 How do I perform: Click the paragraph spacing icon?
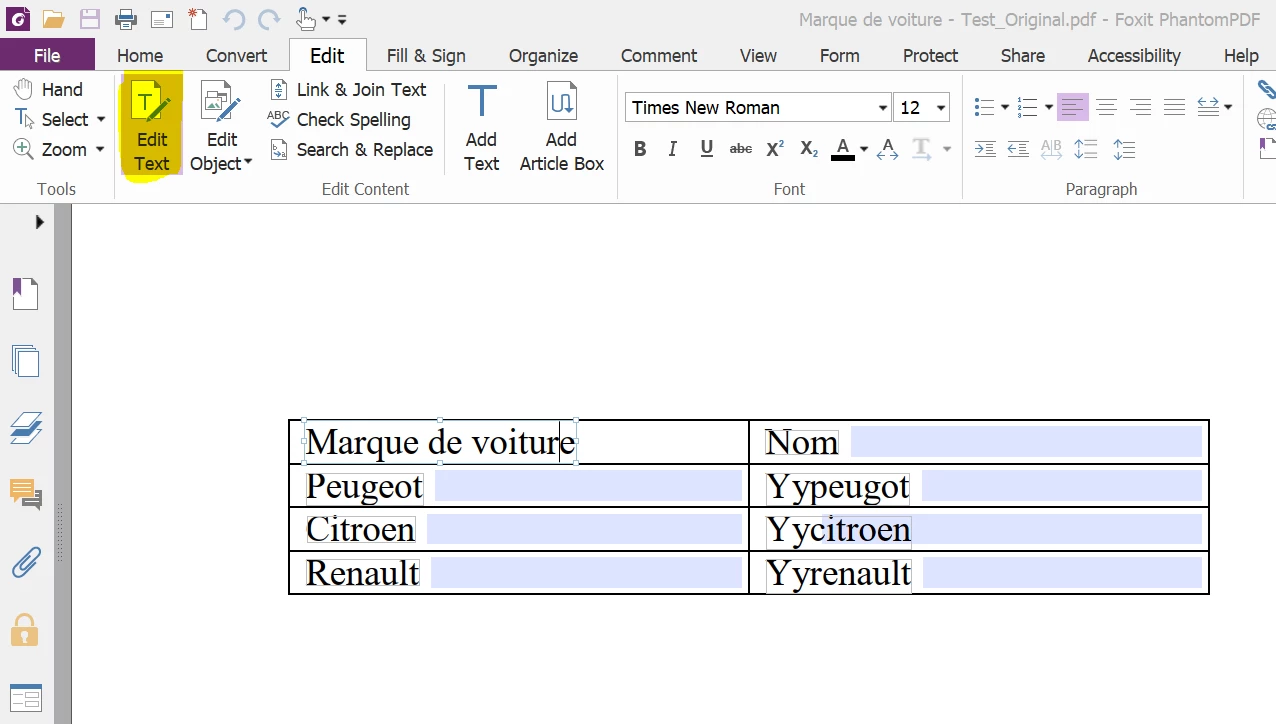[1123, 149]
